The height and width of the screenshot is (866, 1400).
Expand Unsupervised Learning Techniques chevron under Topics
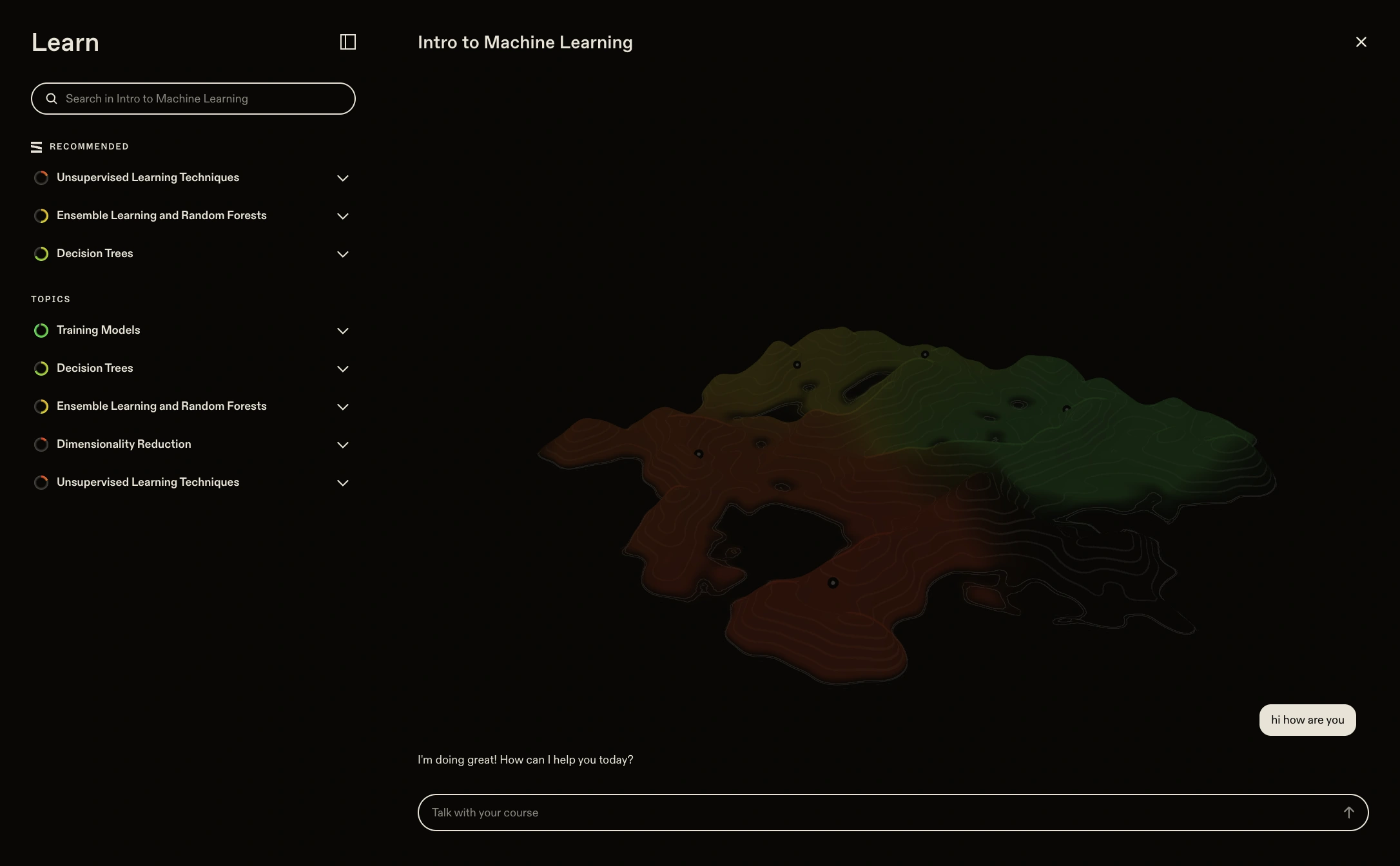pos(343,483)
